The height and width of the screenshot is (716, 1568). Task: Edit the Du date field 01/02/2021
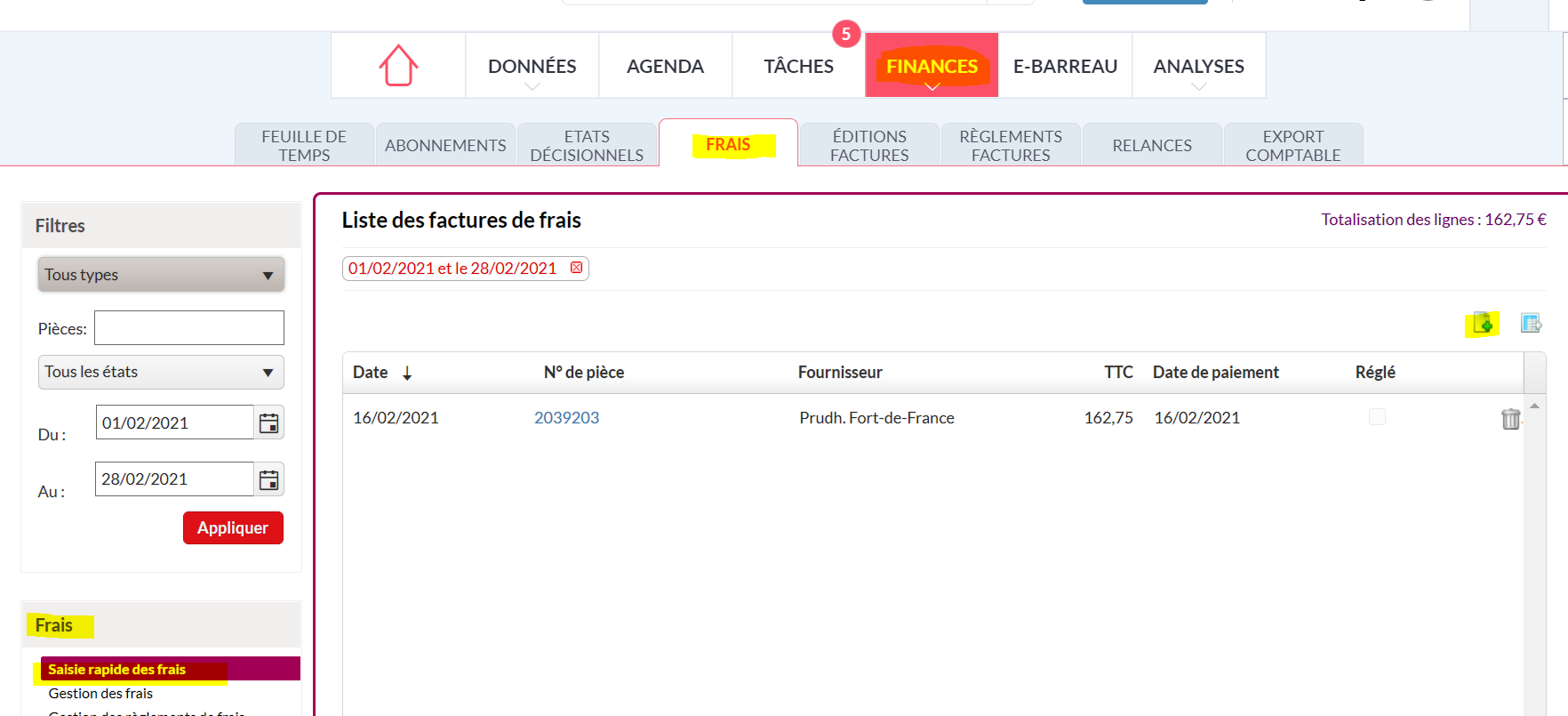[x=174, y=422]
